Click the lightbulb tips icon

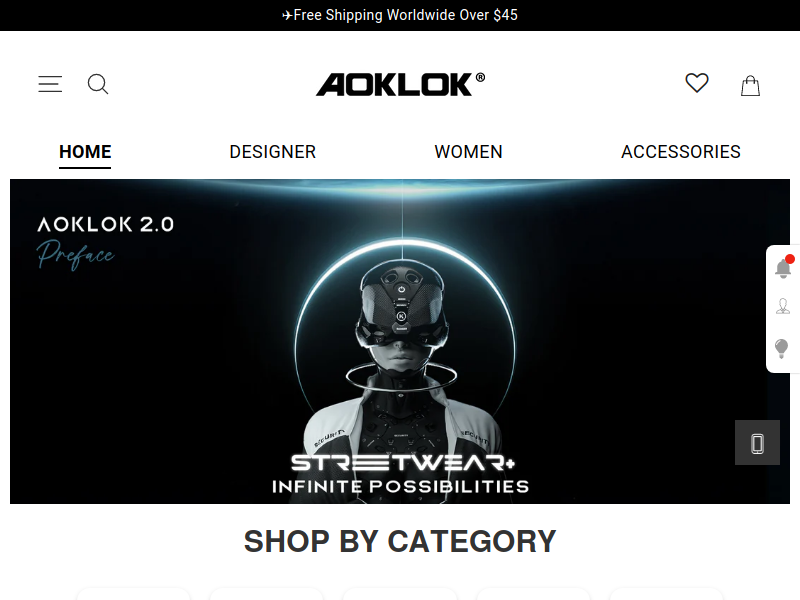(782, 349)
